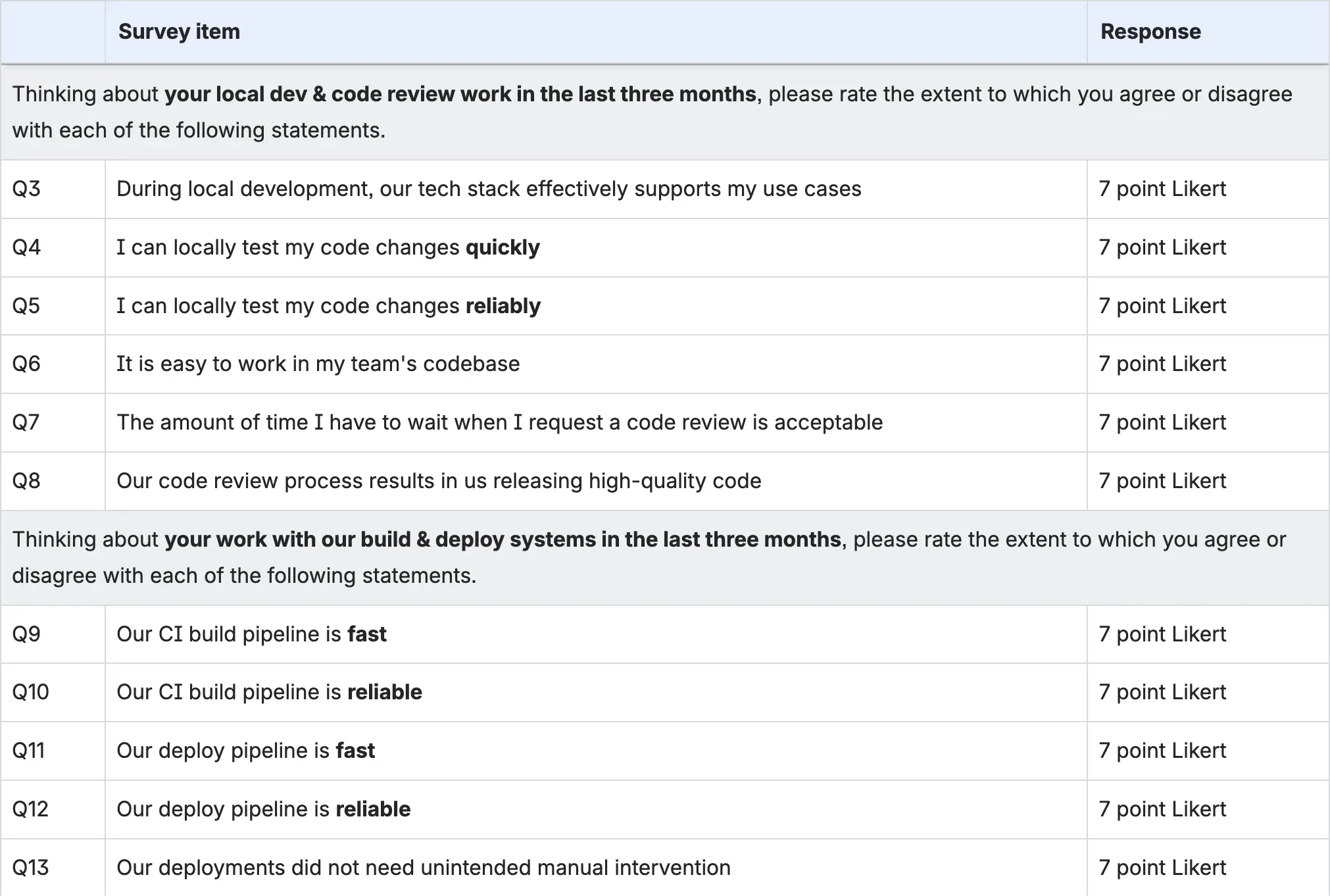1330x896 pixels.
Task: Select the Q11 row label cell
Action: 28,751
